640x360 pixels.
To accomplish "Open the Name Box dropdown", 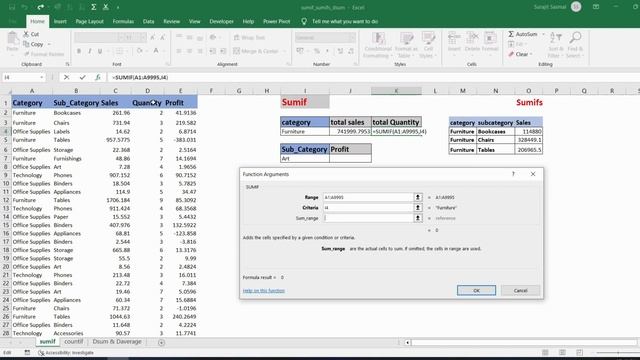I will (x=42, y=77).
